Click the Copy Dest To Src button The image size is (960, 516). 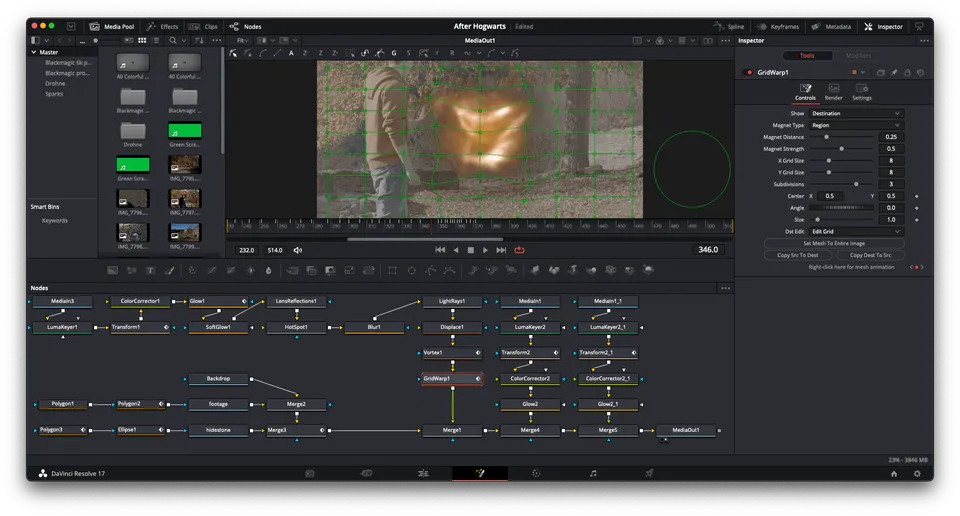pyautogui.click(x=870, y=255)
